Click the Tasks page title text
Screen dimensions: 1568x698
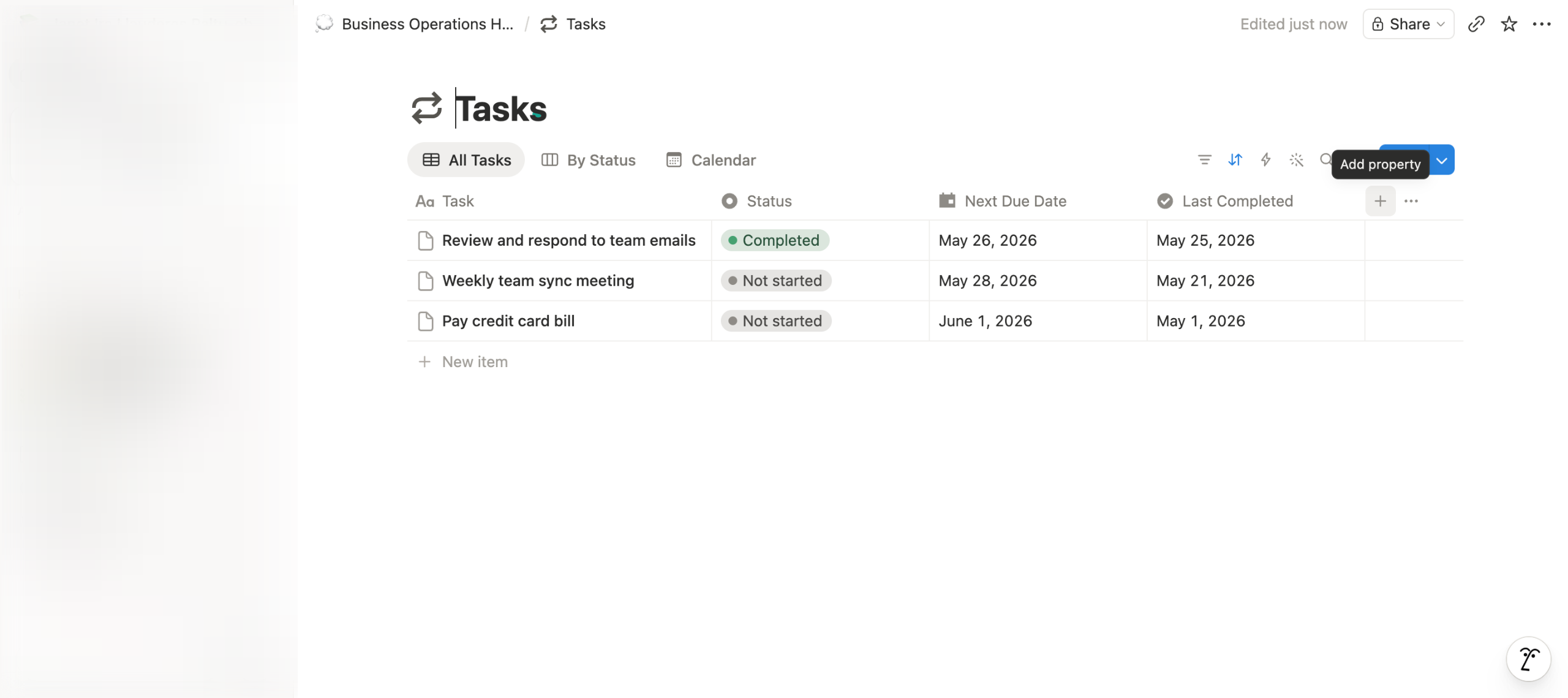pyautogui.click(x=501, y=108)
